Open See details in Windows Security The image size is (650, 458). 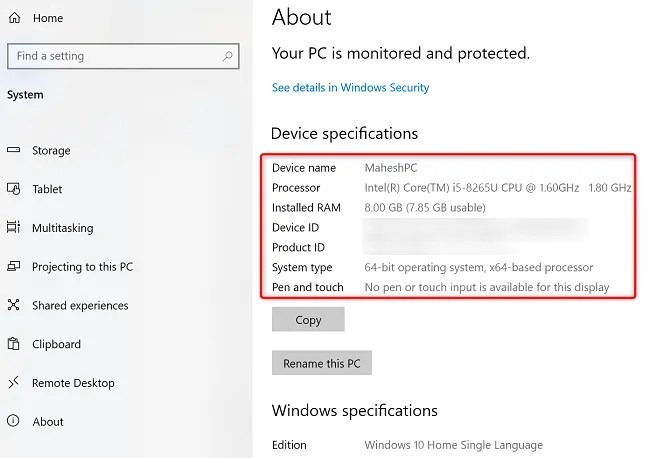click(x=350, y=88)
